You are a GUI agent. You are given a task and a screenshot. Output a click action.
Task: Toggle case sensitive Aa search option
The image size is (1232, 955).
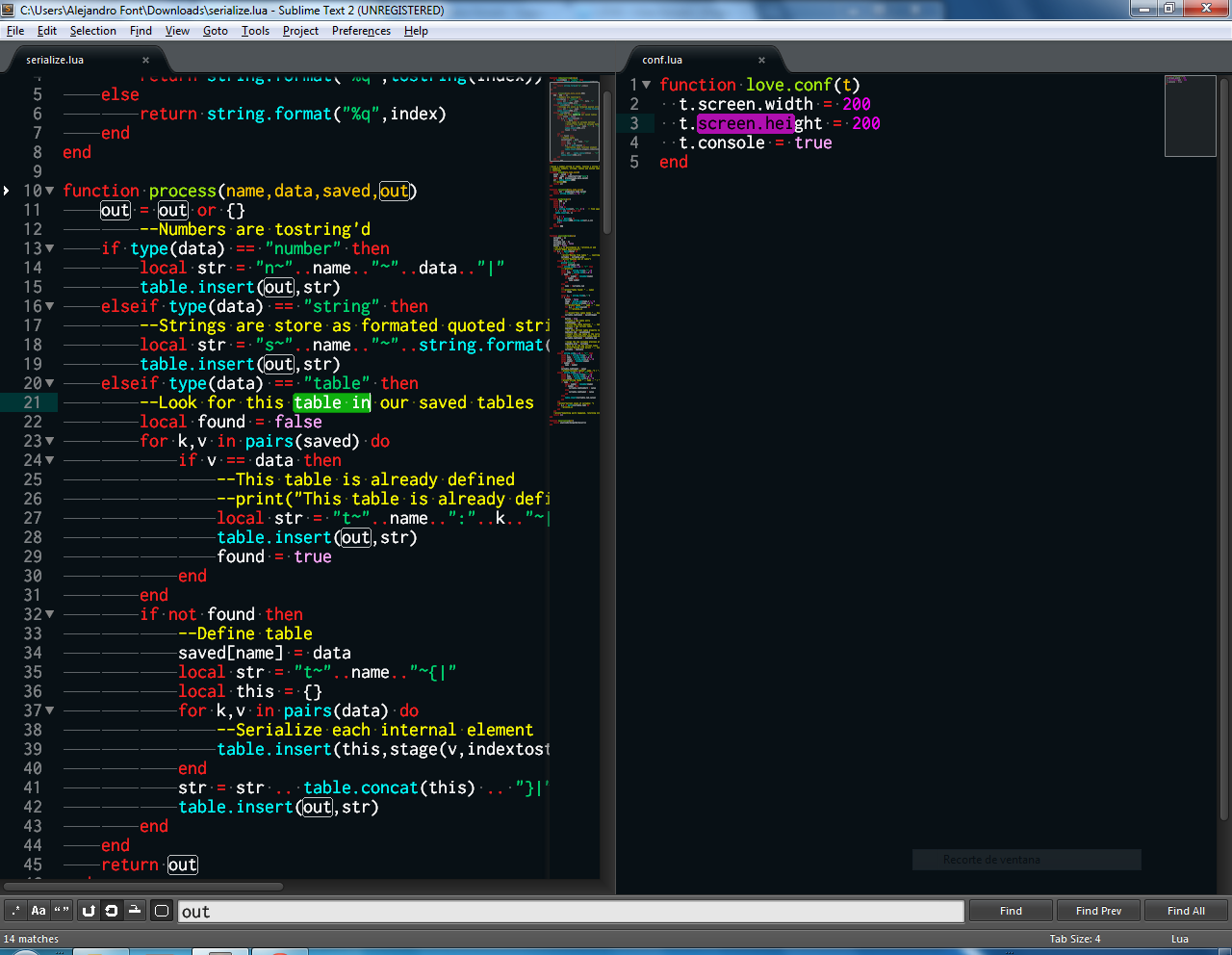(x=38, y=911)
